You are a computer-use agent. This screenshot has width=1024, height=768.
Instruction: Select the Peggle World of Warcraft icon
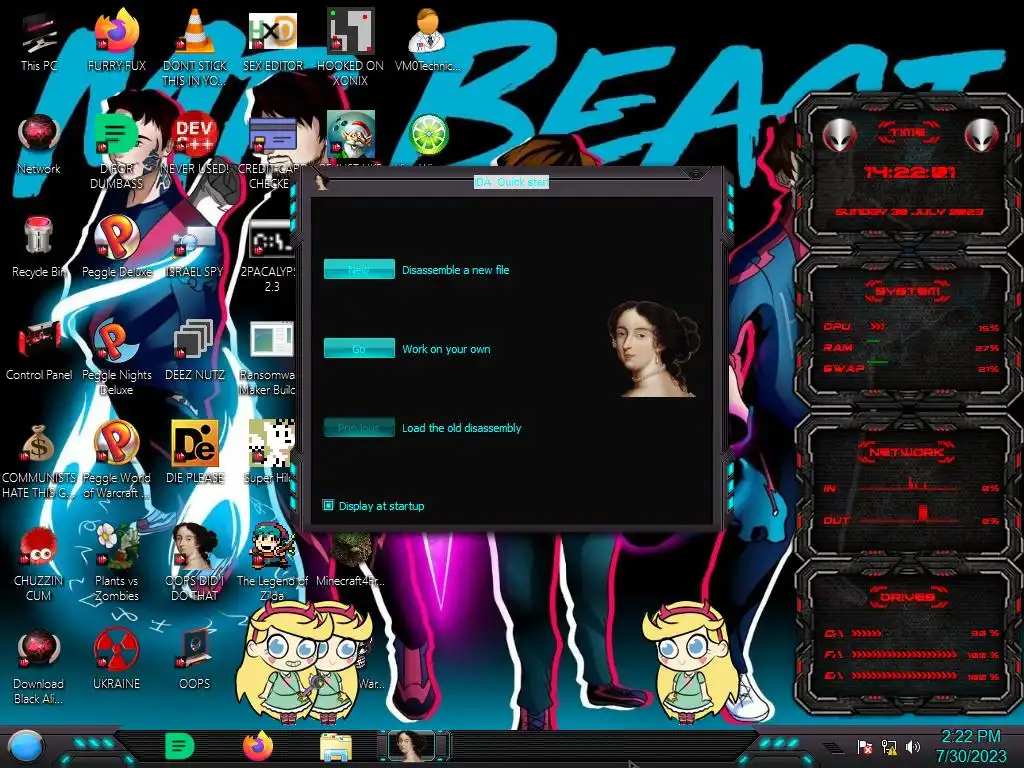[117, 460]
